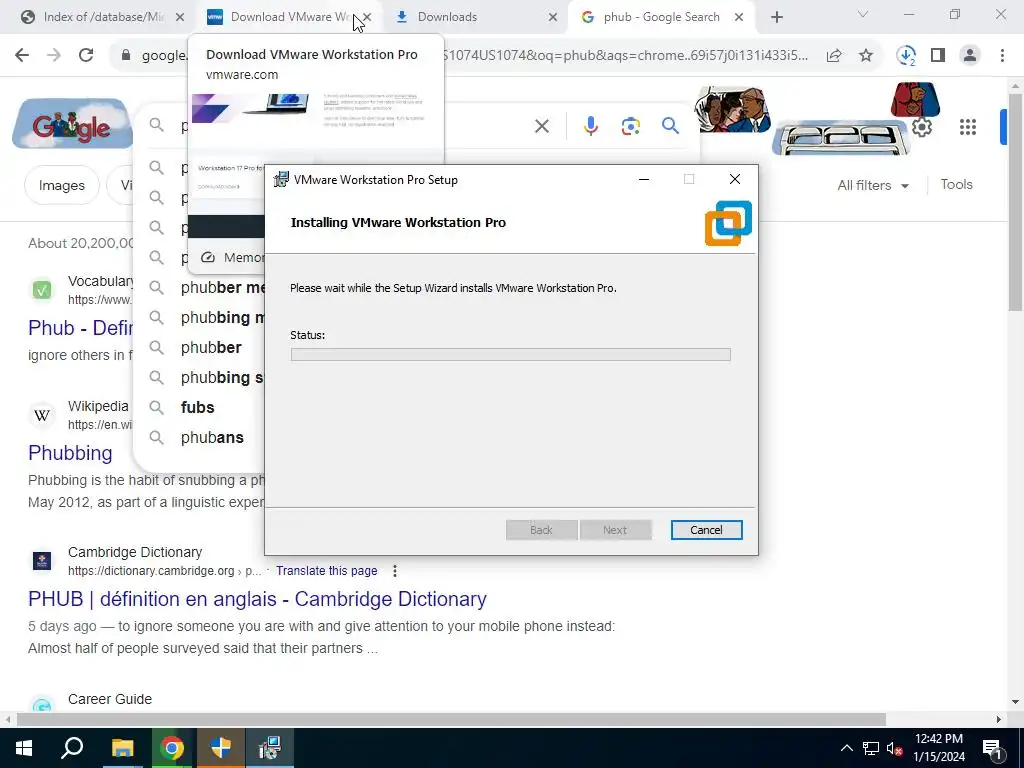Open Windows taskbar search

[72, 748]
